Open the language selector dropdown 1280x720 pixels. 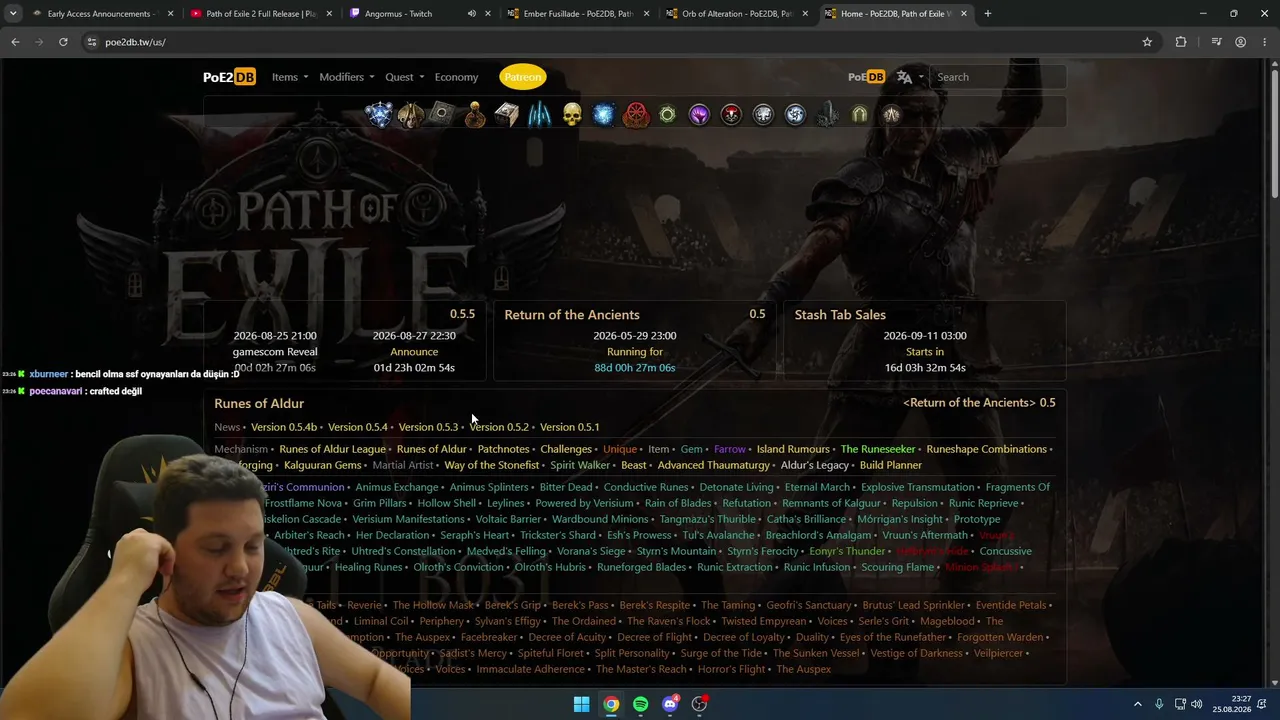click(909, 77)
